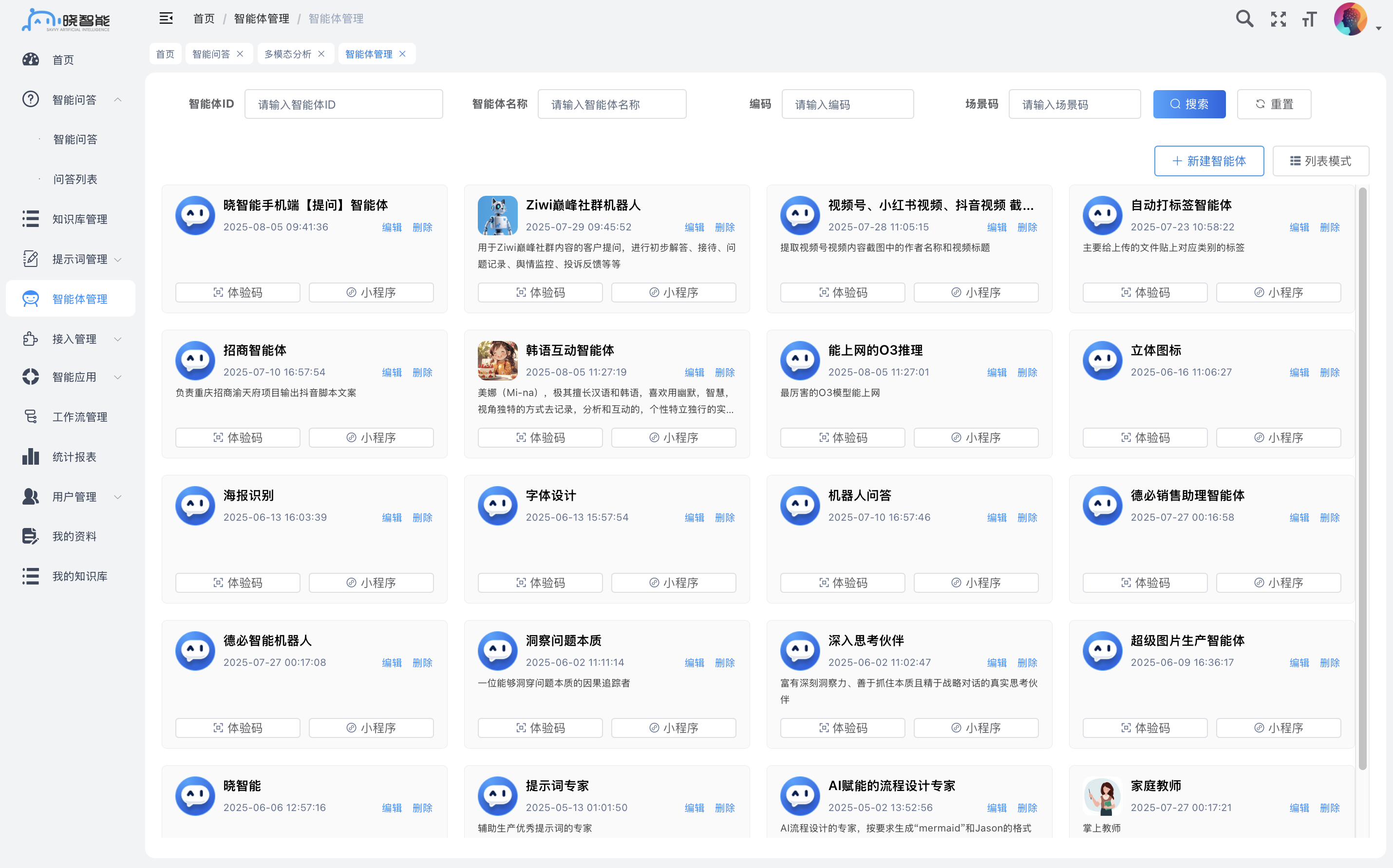Screen dimensions: 1393x868
Task: Open the font size adjustment icon
Action: pyautogui.click(x=1309, y=19)
